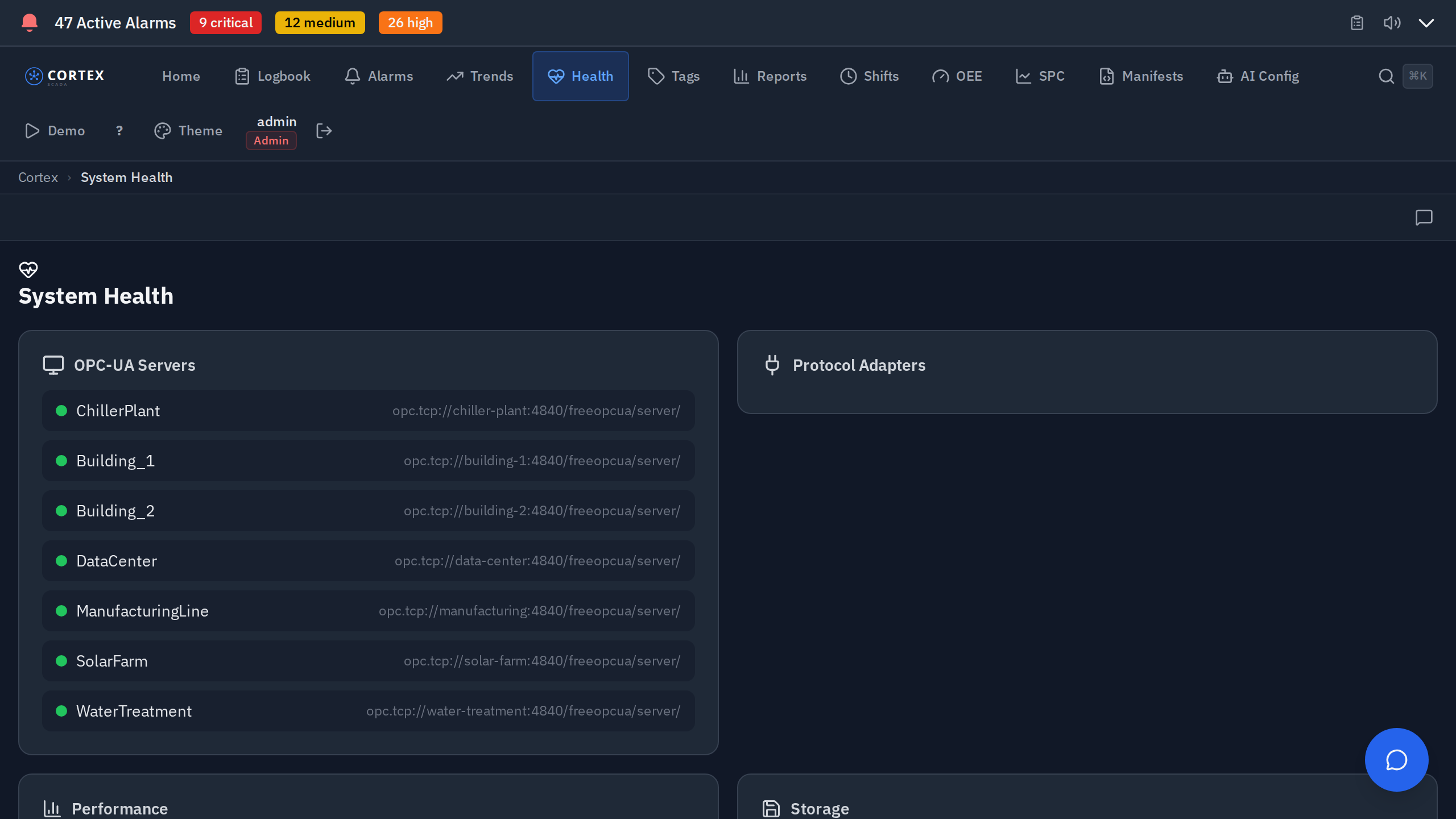Open the notification bell icon
This screenshot has height=819, width=1456.
[x=29, y=23]
